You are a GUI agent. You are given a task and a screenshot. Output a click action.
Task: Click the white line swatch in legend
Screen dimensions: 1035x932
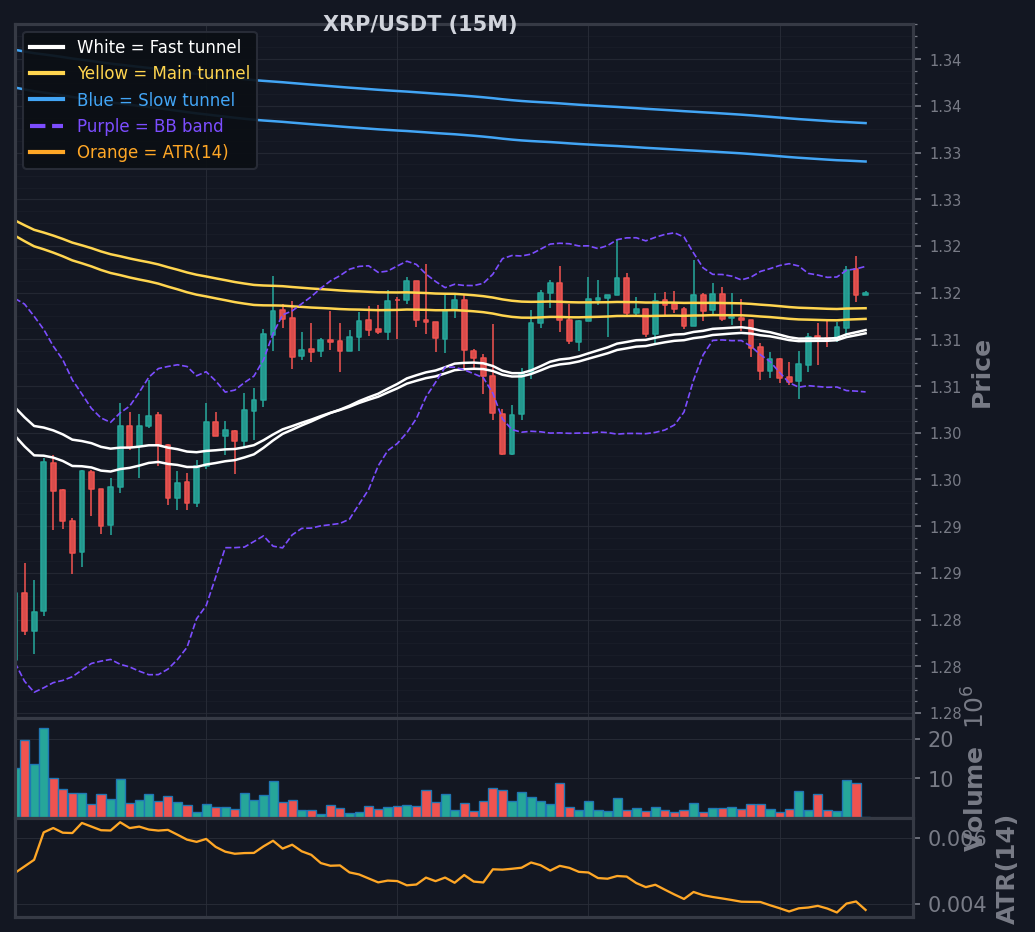[46, 47]
